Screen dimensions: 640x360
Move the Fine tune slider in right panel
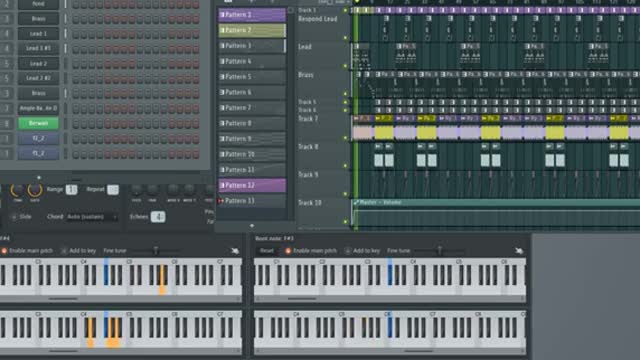click(440, 250)
